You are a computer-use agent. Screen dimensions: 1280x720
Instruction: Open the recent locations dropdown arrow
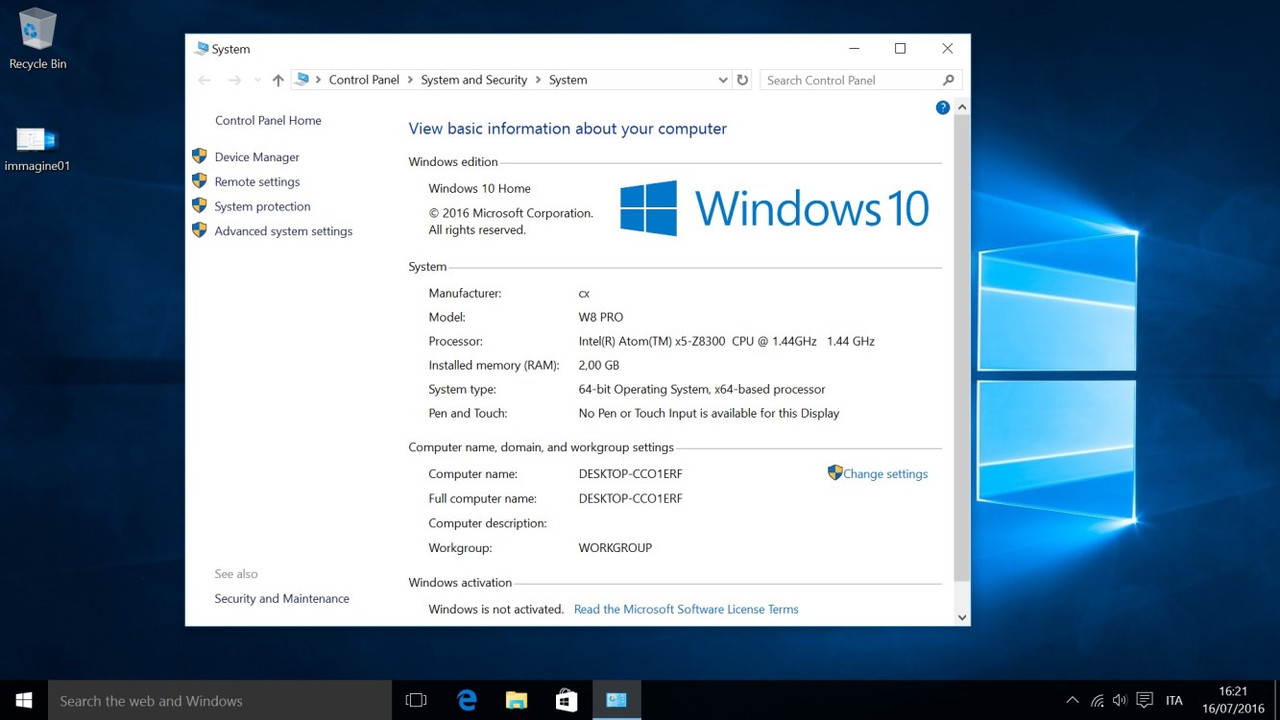(257, 80)
